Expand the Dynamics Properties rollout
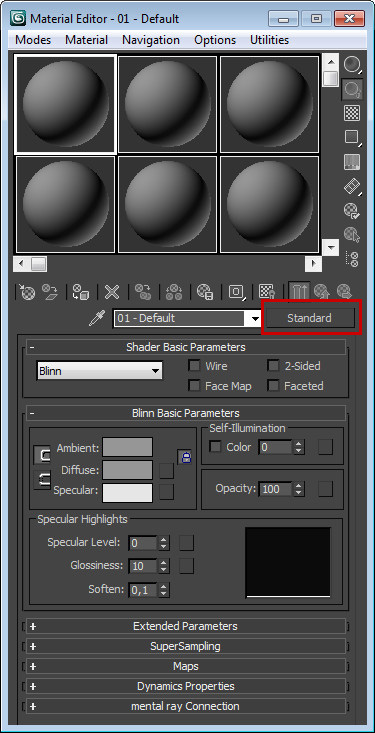Screen dimensions: 375x733 (x=186, y=686)
